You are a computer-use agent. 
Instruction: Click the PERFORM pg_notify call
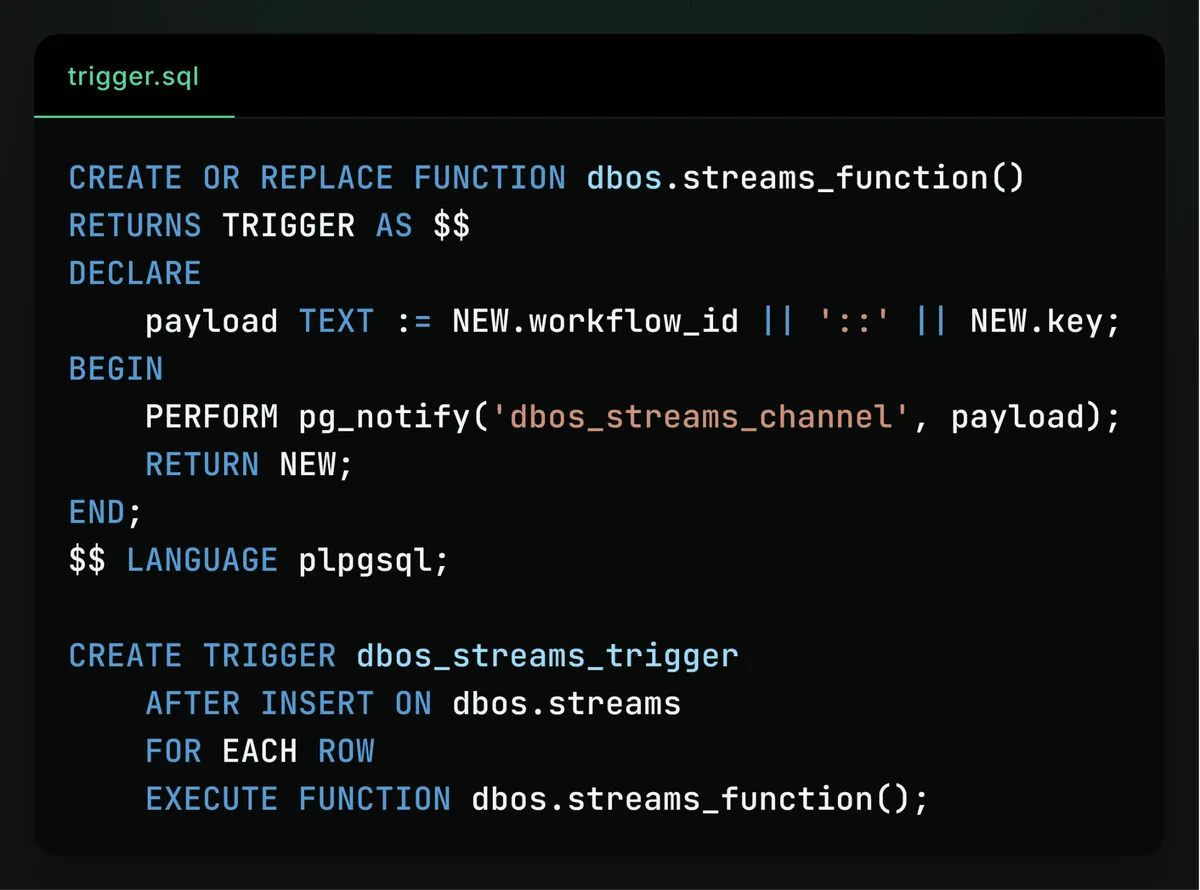coord(633,417)
